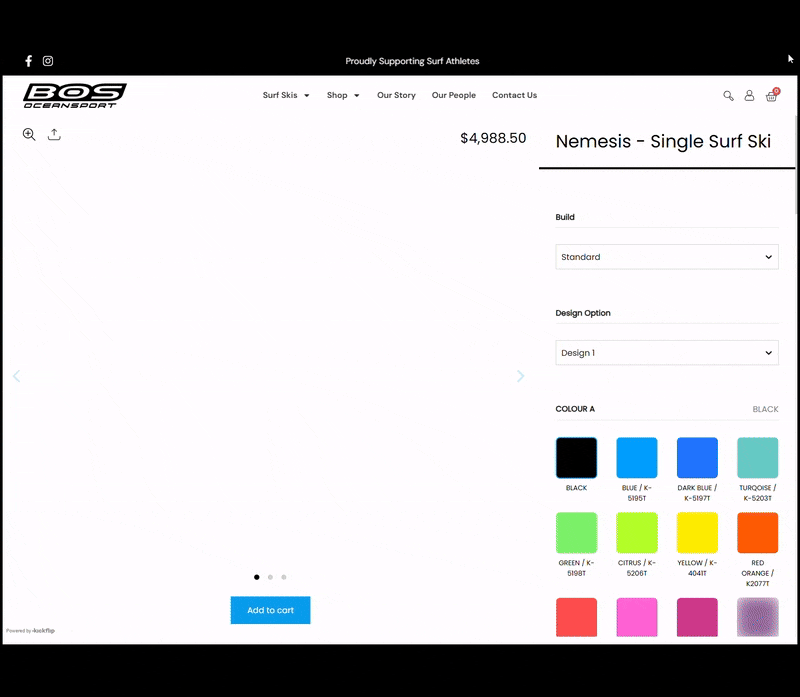Select the second carousel dot indicator
Image resolution: width=800 pixels, height=697 pixels.
point(270,577)
